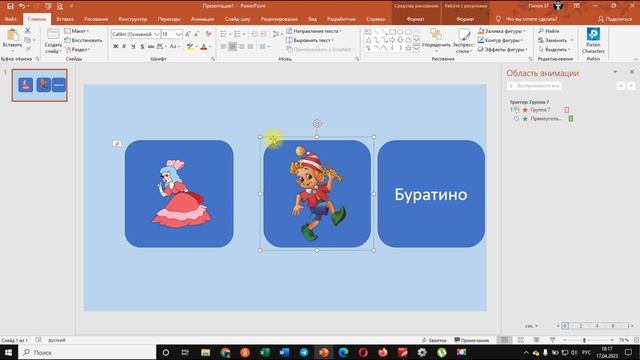Select the triangle shape in shapes gallery
This screenshot has height=360, width=640.
pyautogui.click(x=369, y=40)
